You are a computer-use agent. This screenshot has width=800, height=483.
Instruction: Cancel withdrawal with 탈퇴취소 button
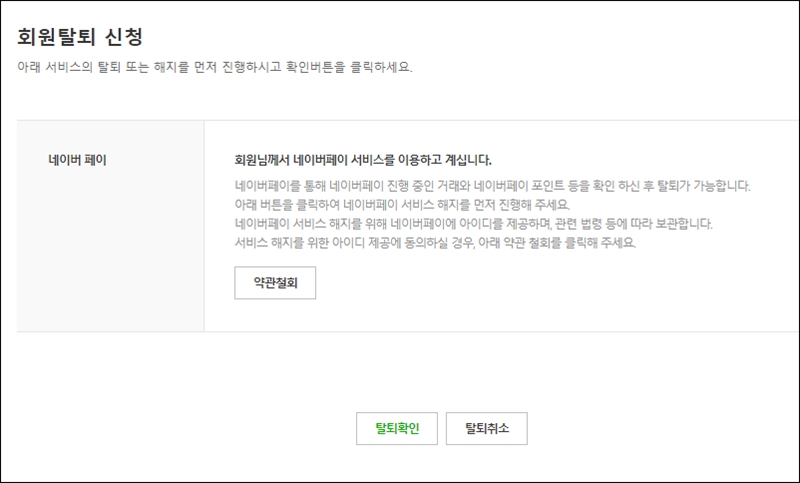(x=487, y=428)
